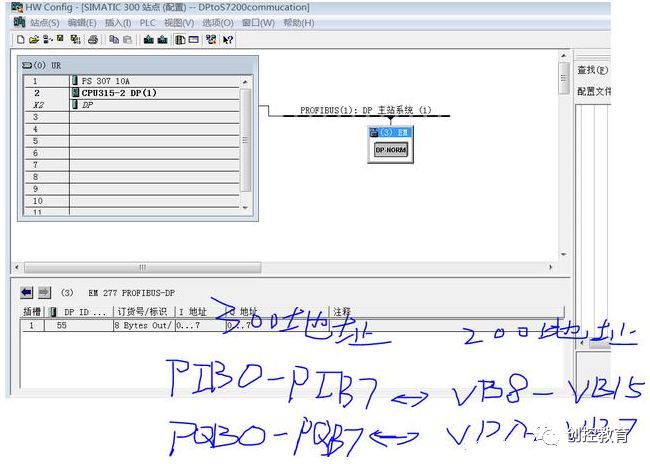The image size is (650, 464).
Task: Click the back arrow in detail pane
Action: click(27, 293)
